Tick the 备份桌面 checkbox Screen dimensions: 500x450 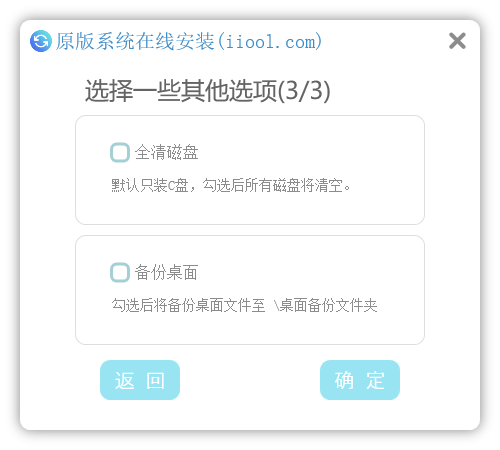[120, 272]
